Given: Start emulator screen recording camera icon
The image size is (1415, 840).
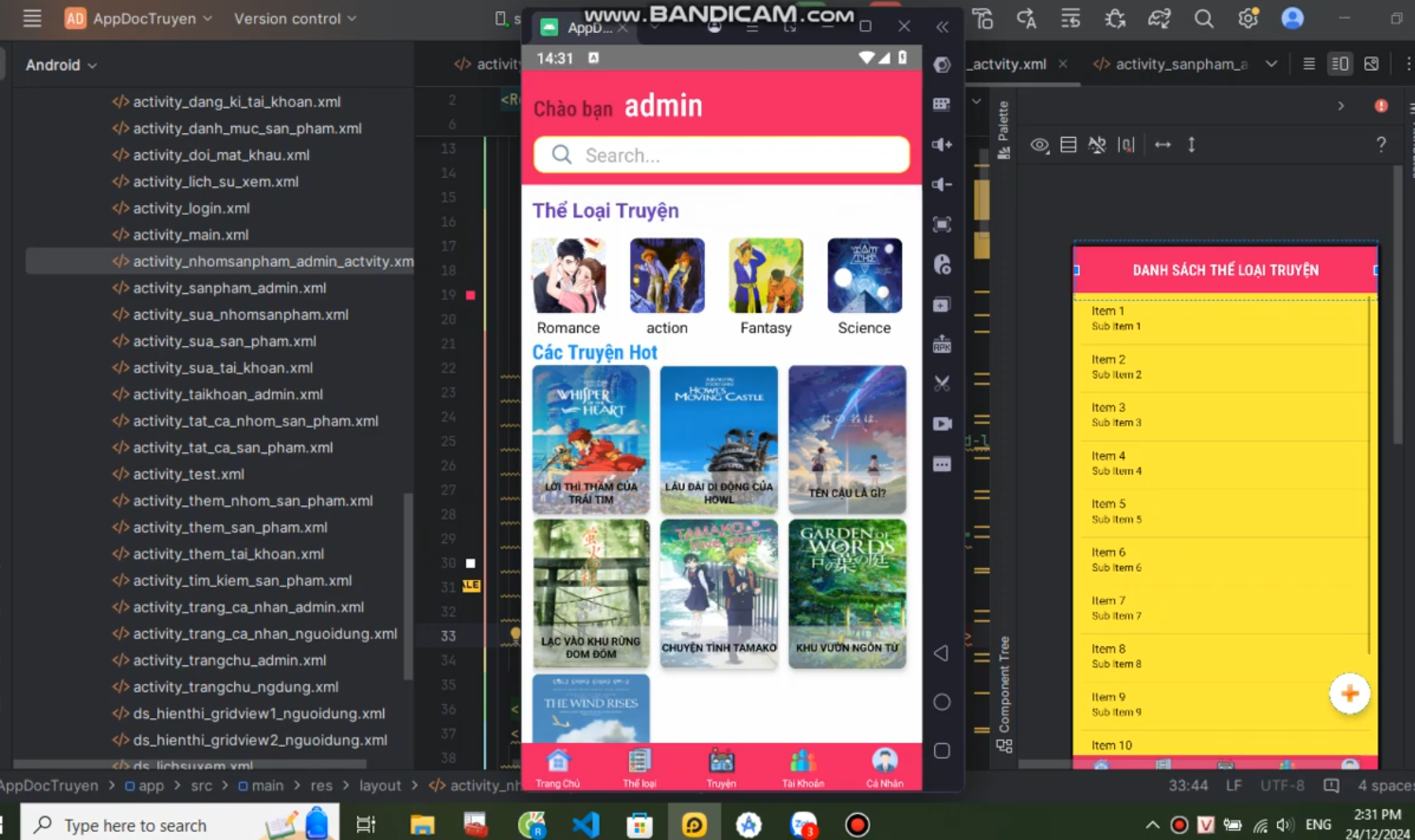Looking at the screenshot, I should click(x=942, y=424).
